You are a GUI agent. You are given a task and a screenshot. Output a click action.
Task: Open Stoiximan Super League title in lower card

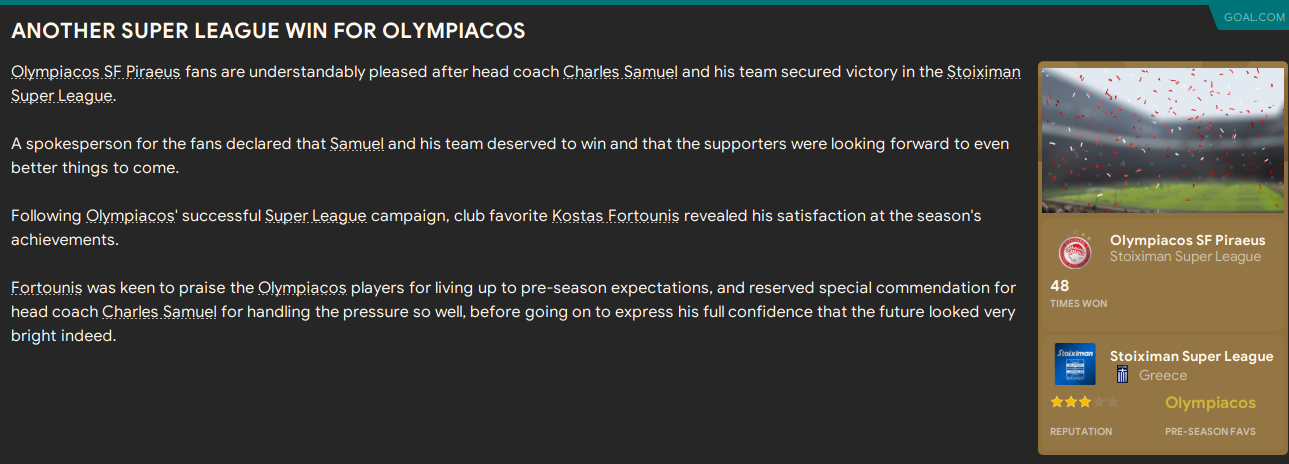tap(1191, 356)
